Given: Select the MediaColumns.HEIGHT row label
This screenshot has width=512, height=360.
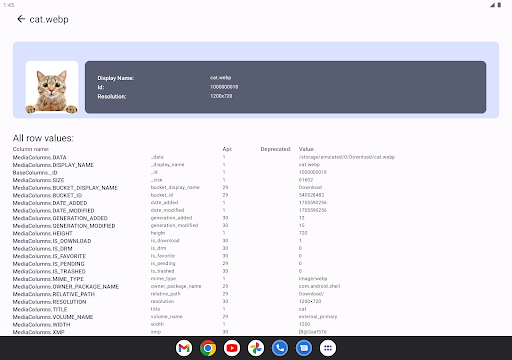Looking at the screenshot, I should (x=43, y=233).
